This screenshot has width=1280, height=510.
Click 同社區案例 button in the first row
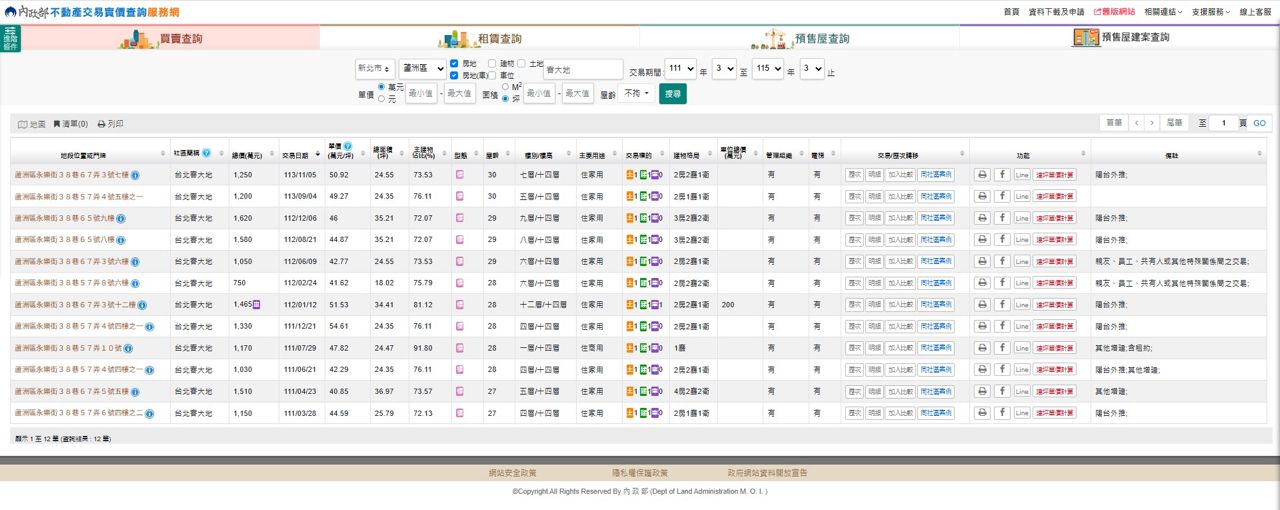coord(936,175)
